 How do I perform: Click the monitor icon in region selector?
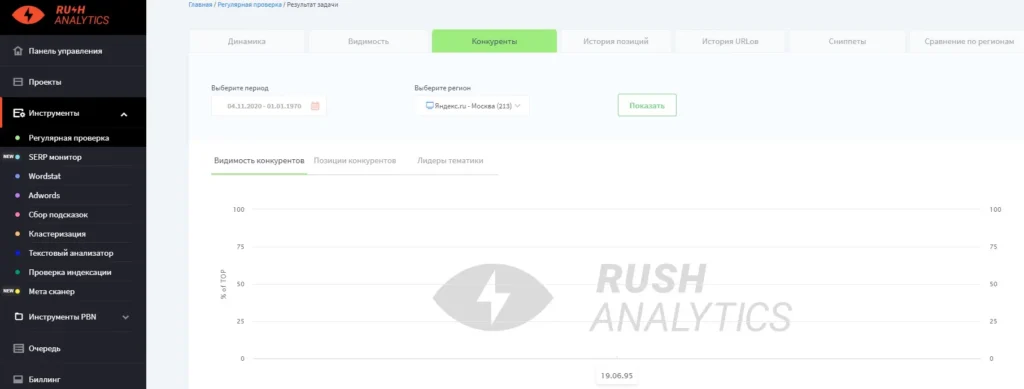click(430, 105)
